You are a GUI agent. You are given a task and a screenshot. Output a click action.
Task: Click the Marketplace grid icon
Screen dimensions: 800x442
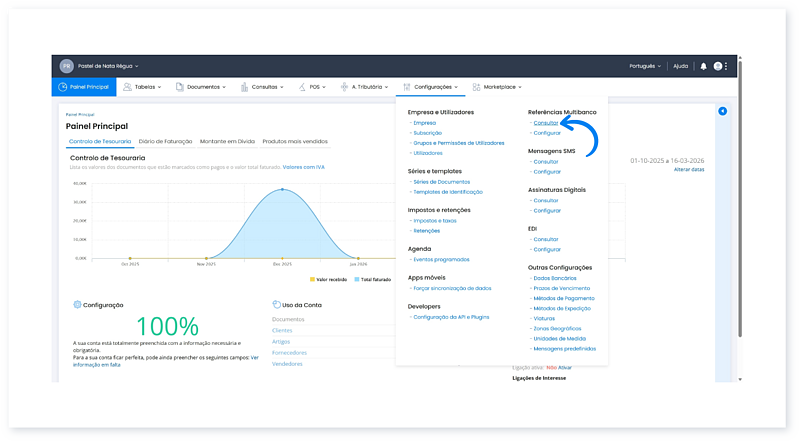click(x=476, y=87)
